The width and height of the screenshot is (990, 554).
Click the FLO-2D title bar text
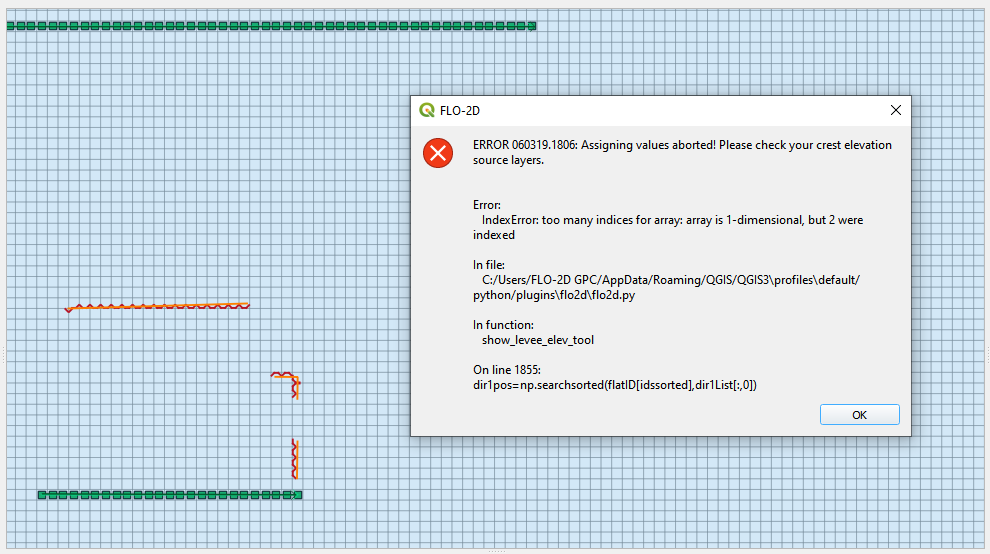[x=460, y=111]
